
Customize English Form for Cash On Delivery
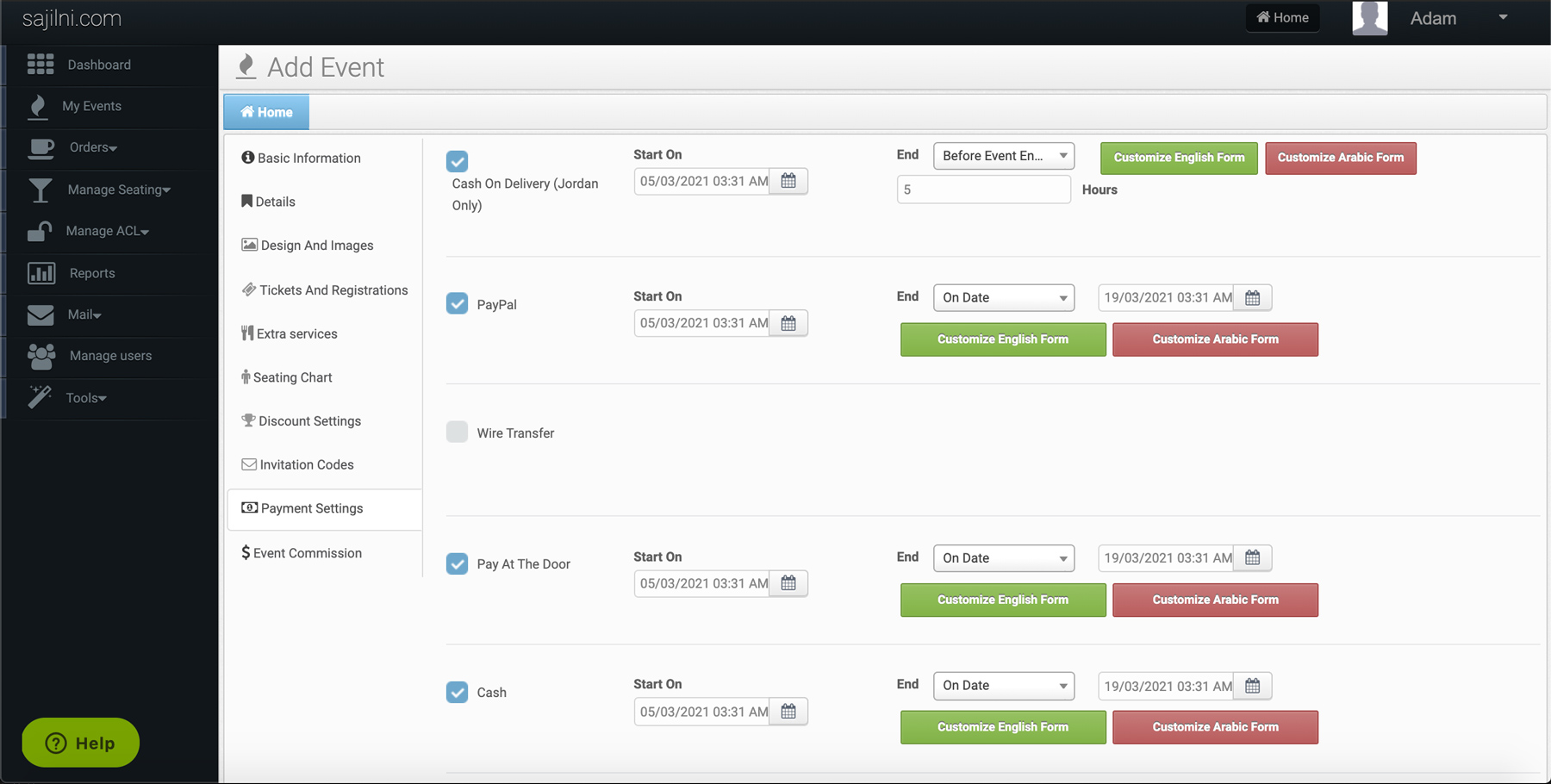1179,158
